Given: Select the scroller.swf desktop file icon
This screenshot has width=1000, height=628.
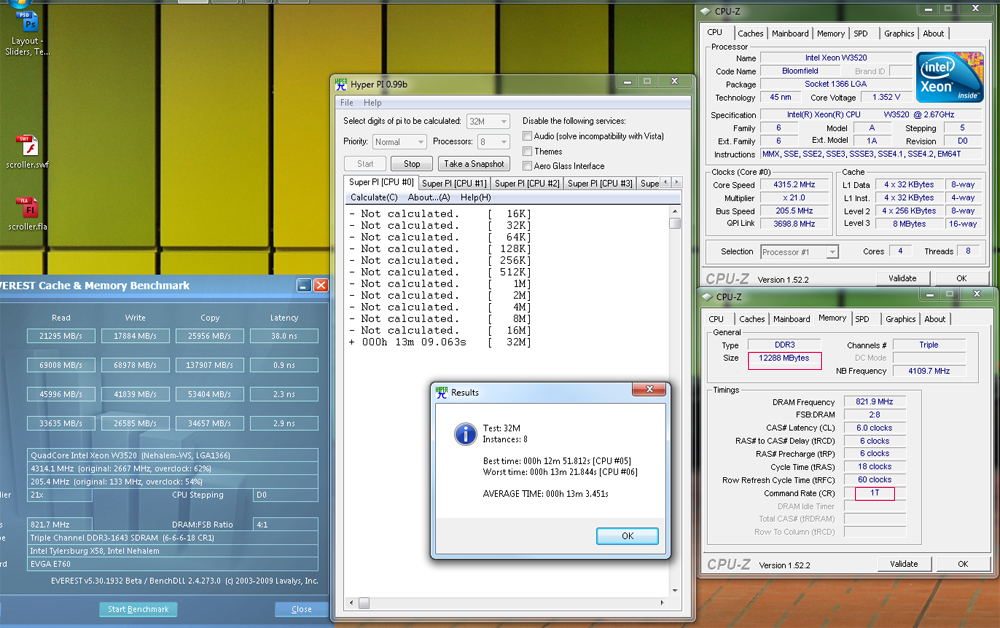Looking at the screenshot, I should click(x=27, y=152).
